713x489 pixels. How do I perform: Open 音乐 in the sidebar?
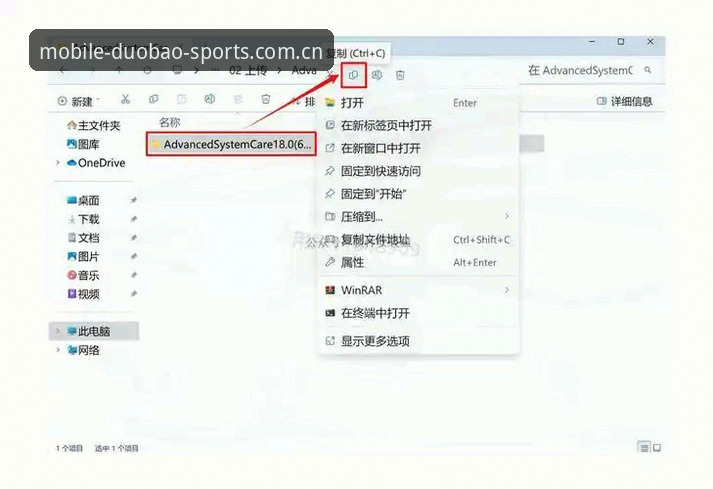(x=83, y=275)
